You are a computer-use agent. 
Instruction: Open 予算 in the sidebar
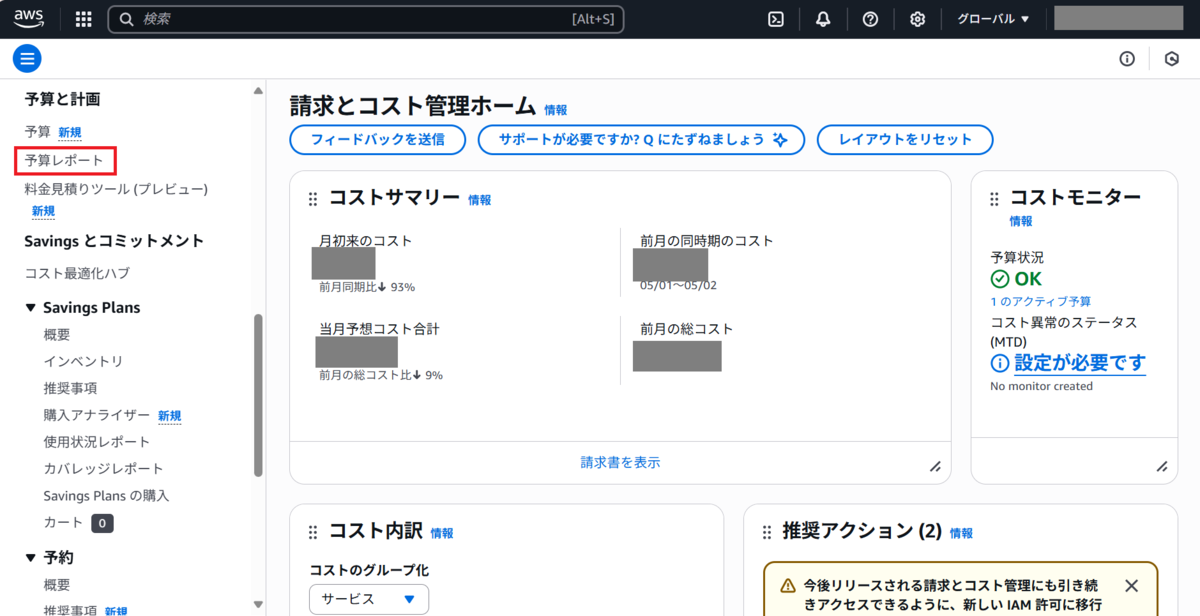(38, 132)
